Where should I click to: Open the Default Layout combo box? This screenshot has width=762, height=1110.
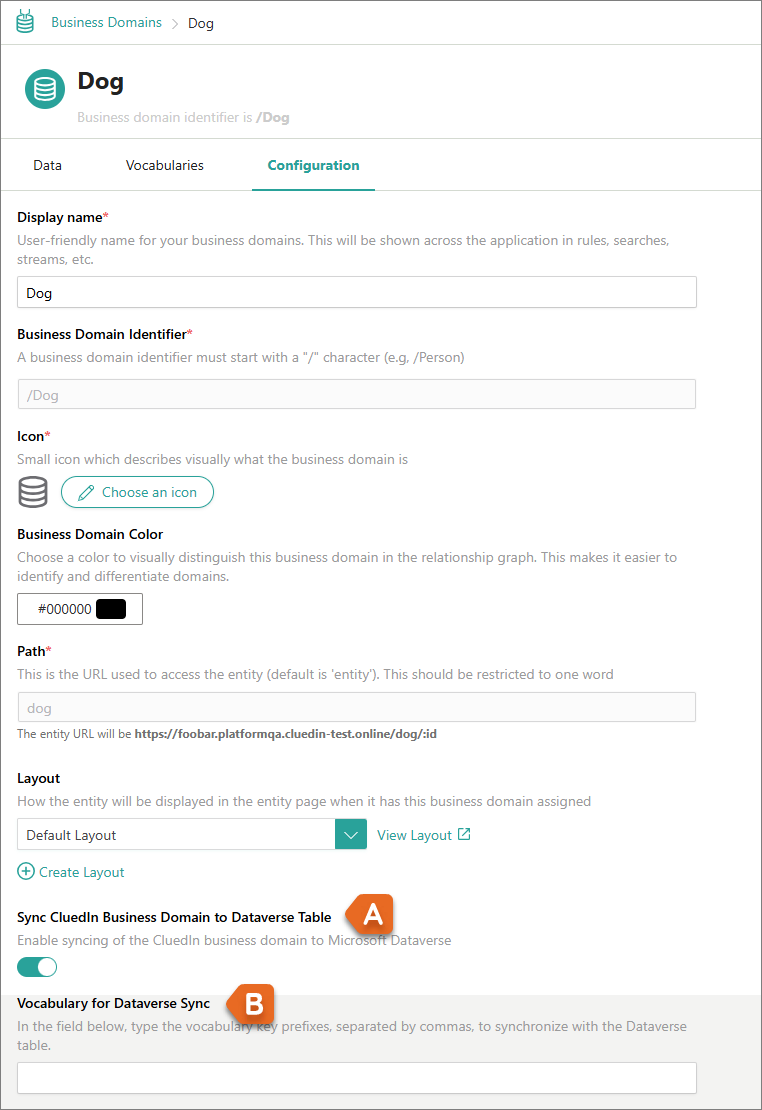coord(176,835)
